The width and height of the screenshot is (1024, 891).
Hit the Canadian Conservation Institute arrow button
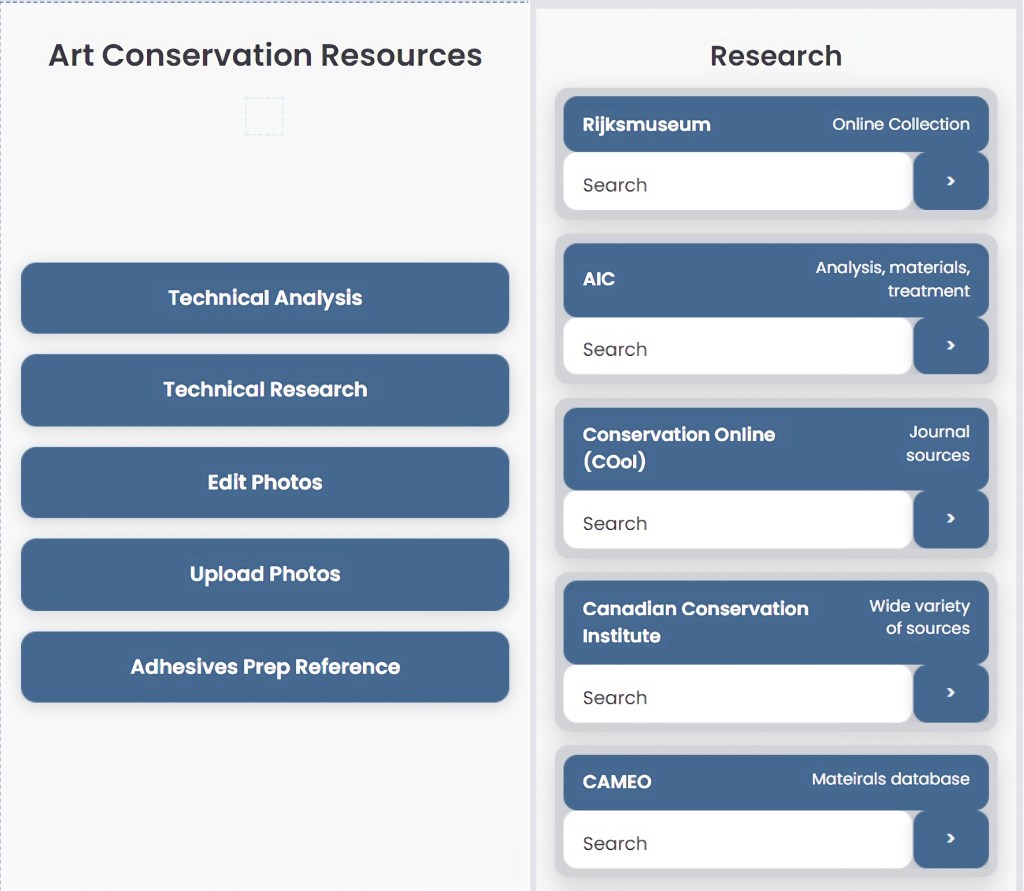pyautogui.click(x=950, y=693)
